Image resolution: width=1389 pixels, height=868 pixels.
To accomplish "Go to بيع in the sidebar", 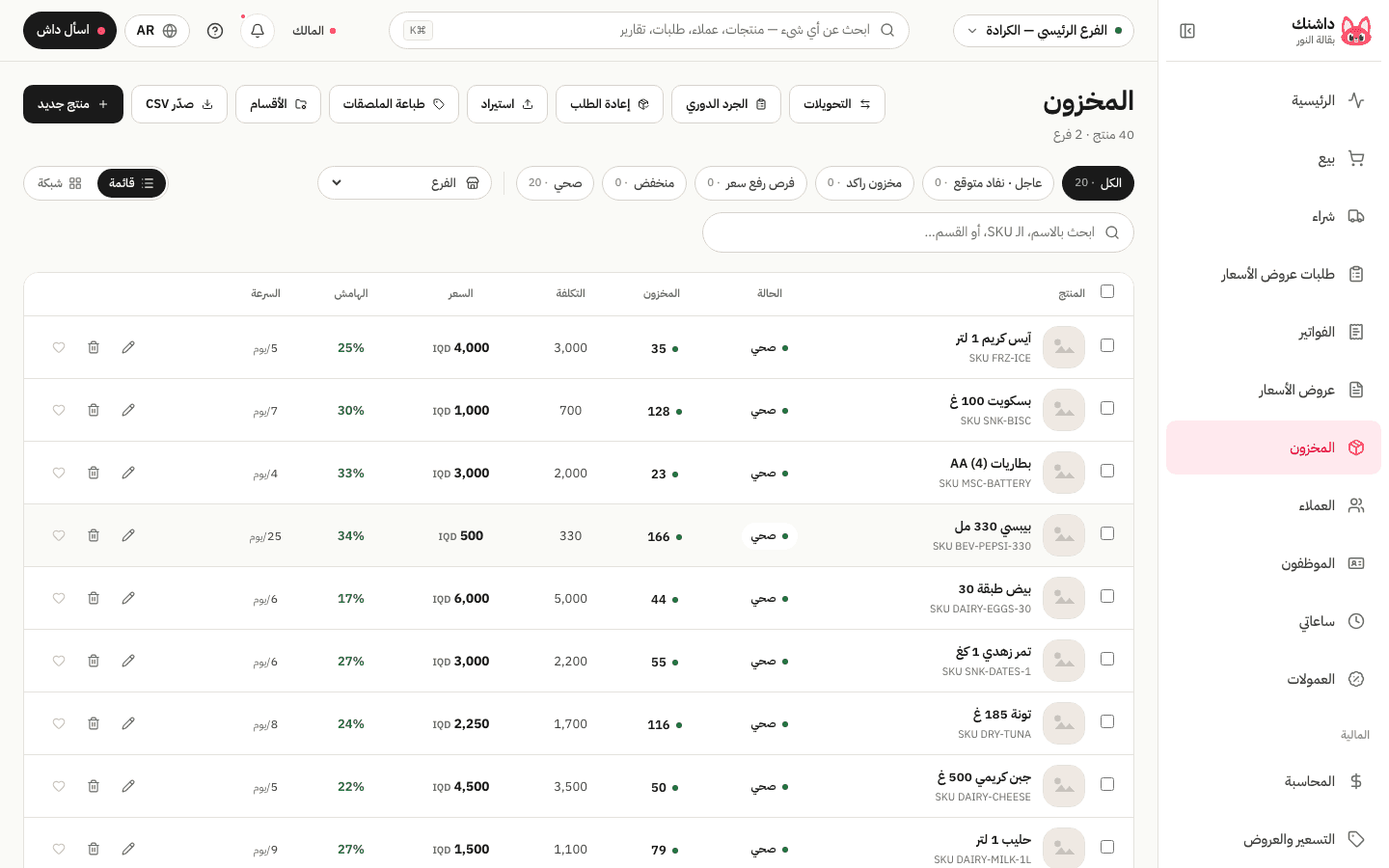I will 1273,158.
